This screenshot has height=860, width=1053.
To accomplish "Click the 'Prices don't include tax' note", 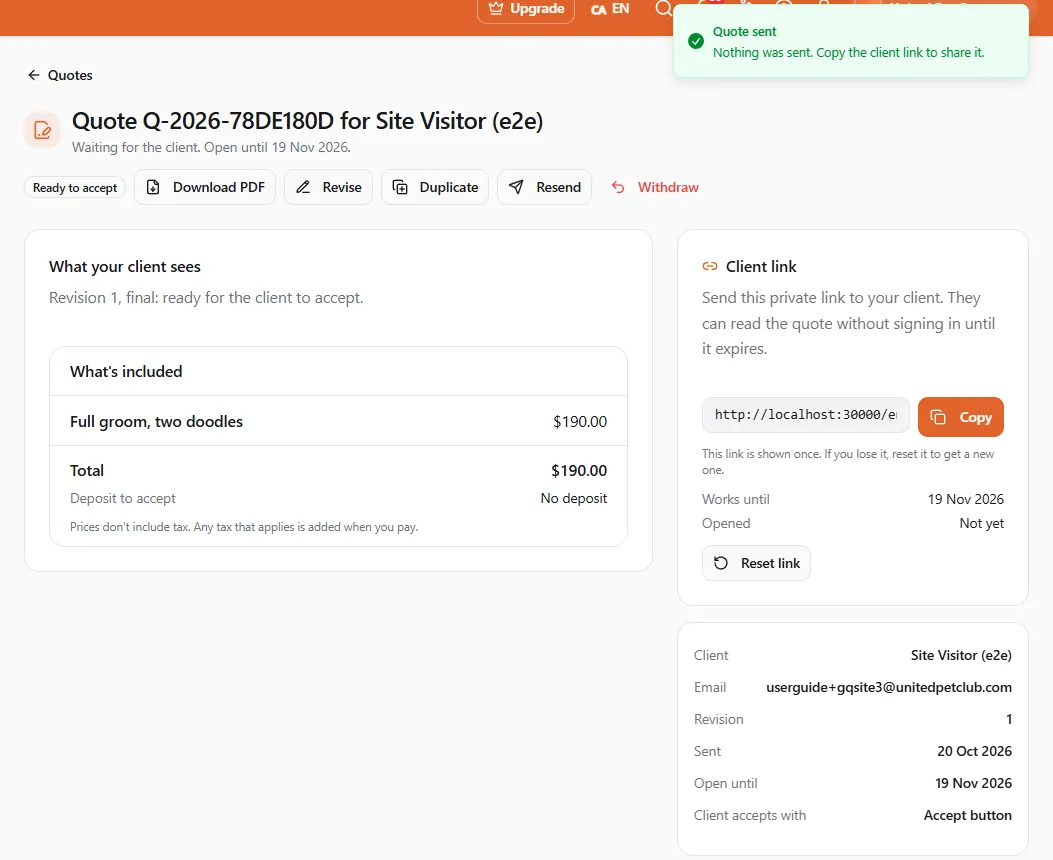I will [244, 527].
